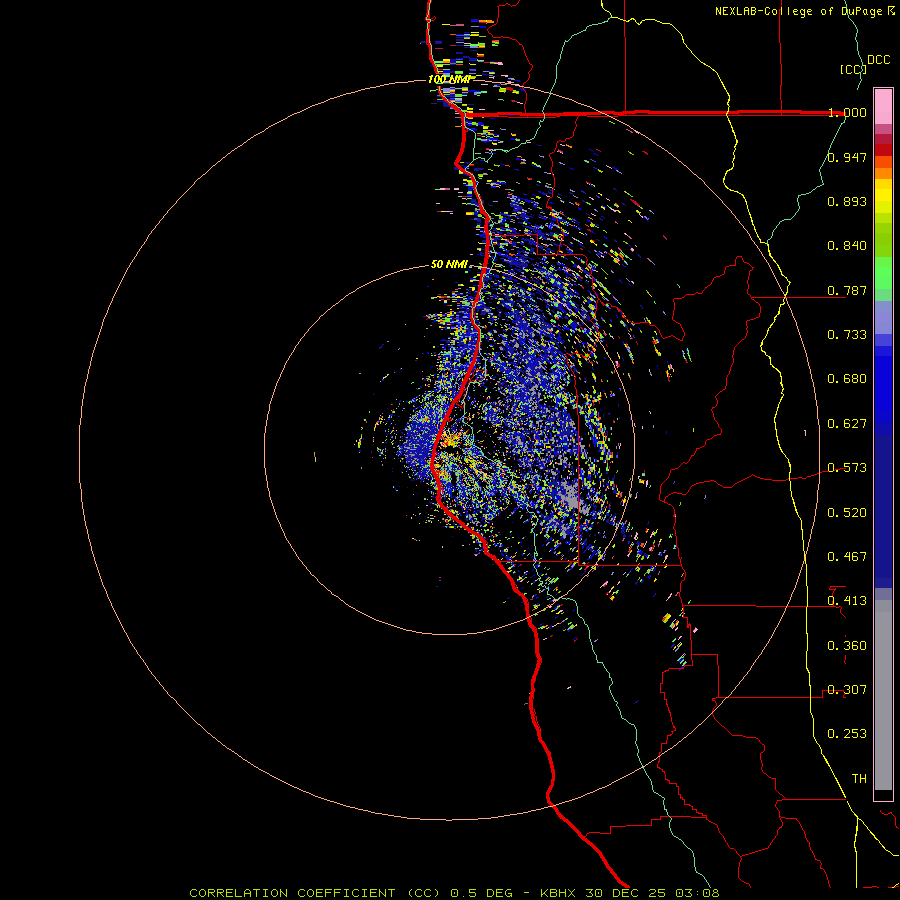Pick the dark red legend swatch
The width and height of the screenshot is (900, 900).
883,150
